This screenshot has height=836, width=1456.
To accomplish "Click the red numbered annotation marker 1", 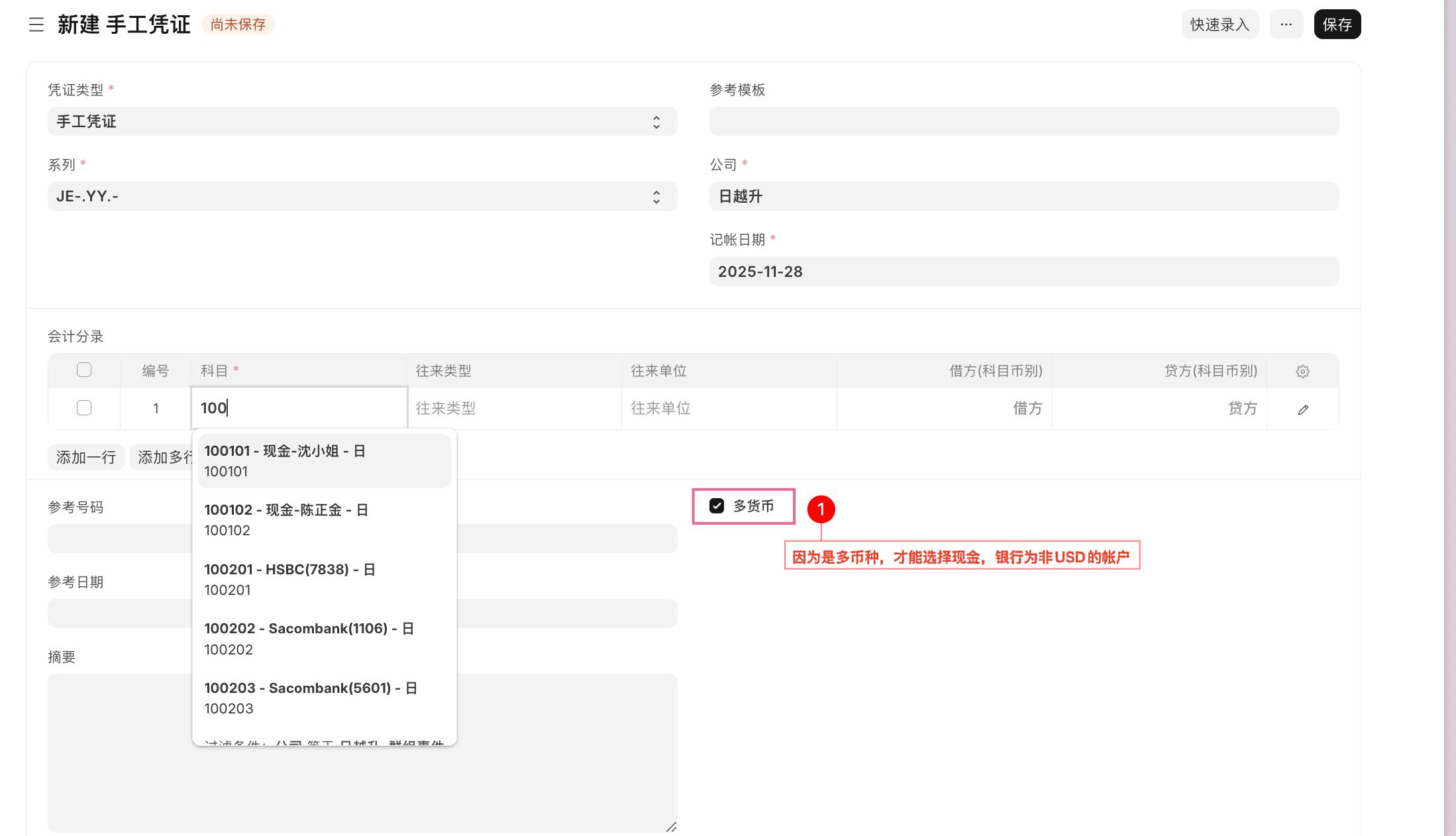I will [821, 509].
